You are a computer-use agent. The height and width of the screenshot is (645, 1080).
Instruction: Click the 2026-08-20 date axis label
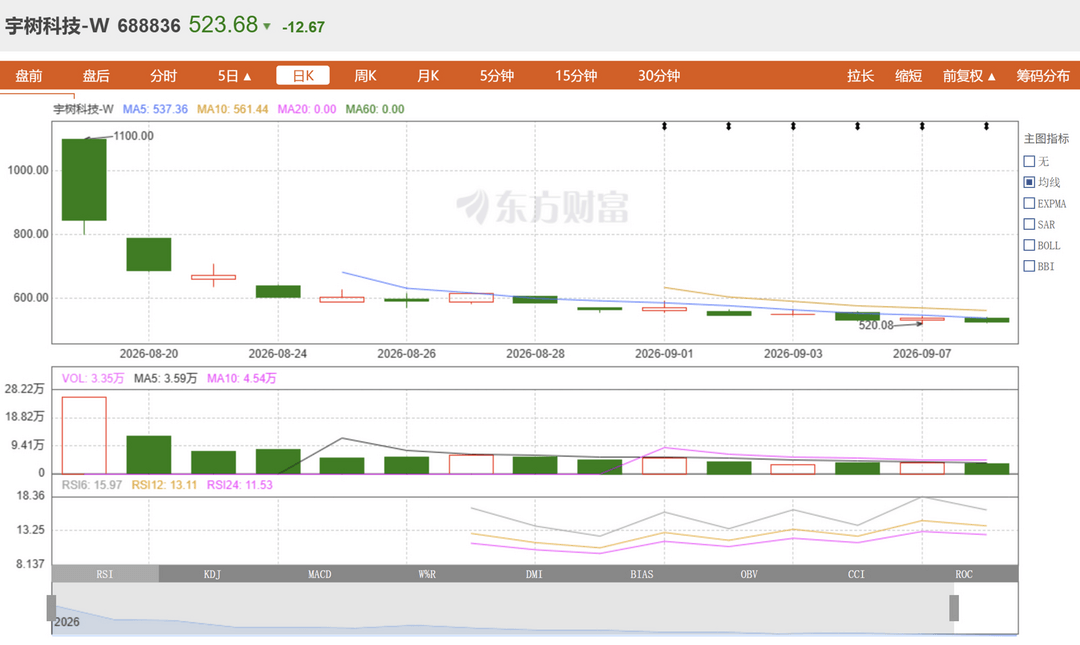click(x=149, y=354)
